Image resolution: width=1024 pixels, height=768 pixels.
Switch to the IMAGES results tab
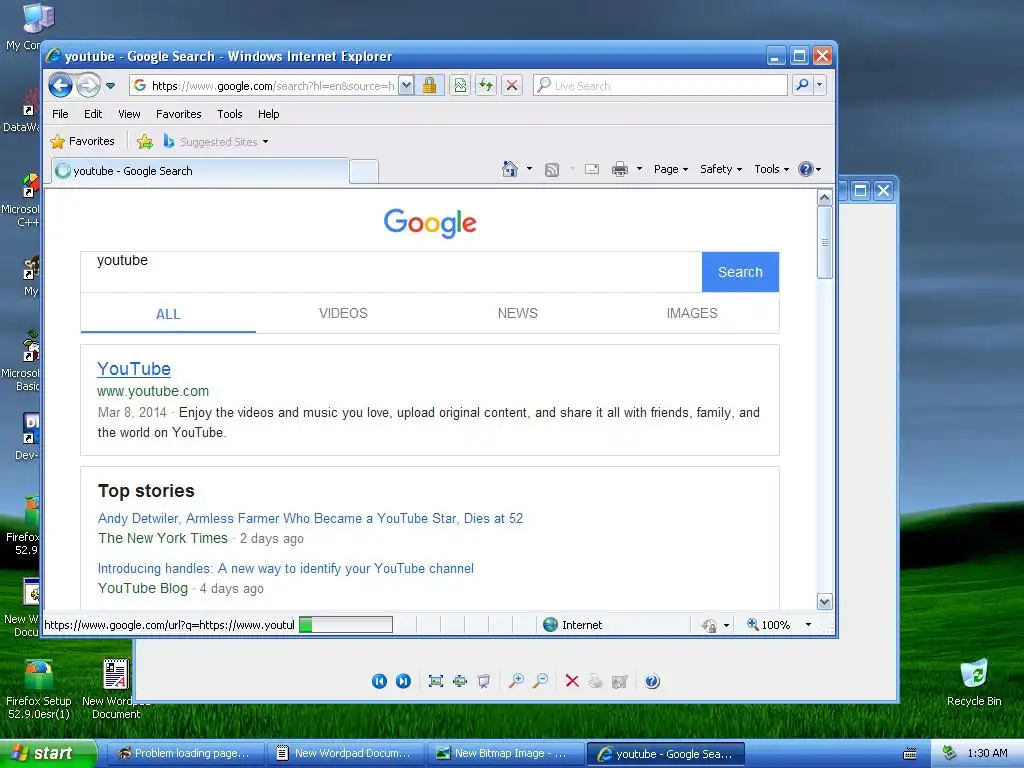click(692, 313)
